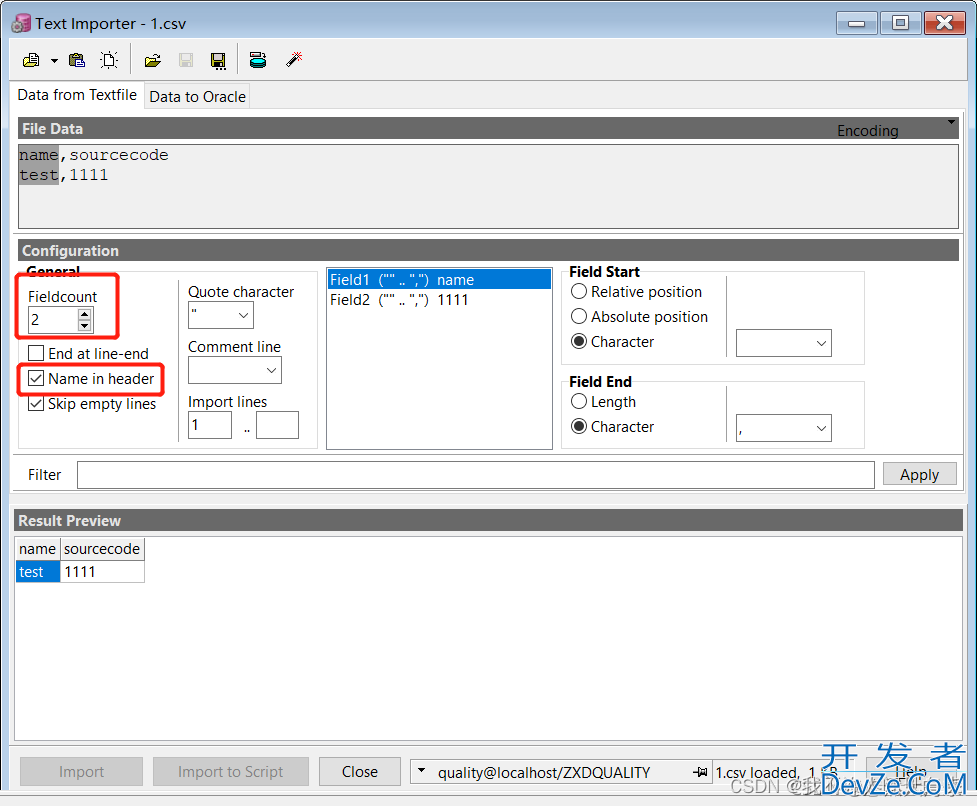977x806 pixels.
Task: Click the Import lines start field
Action: point(210,425)
